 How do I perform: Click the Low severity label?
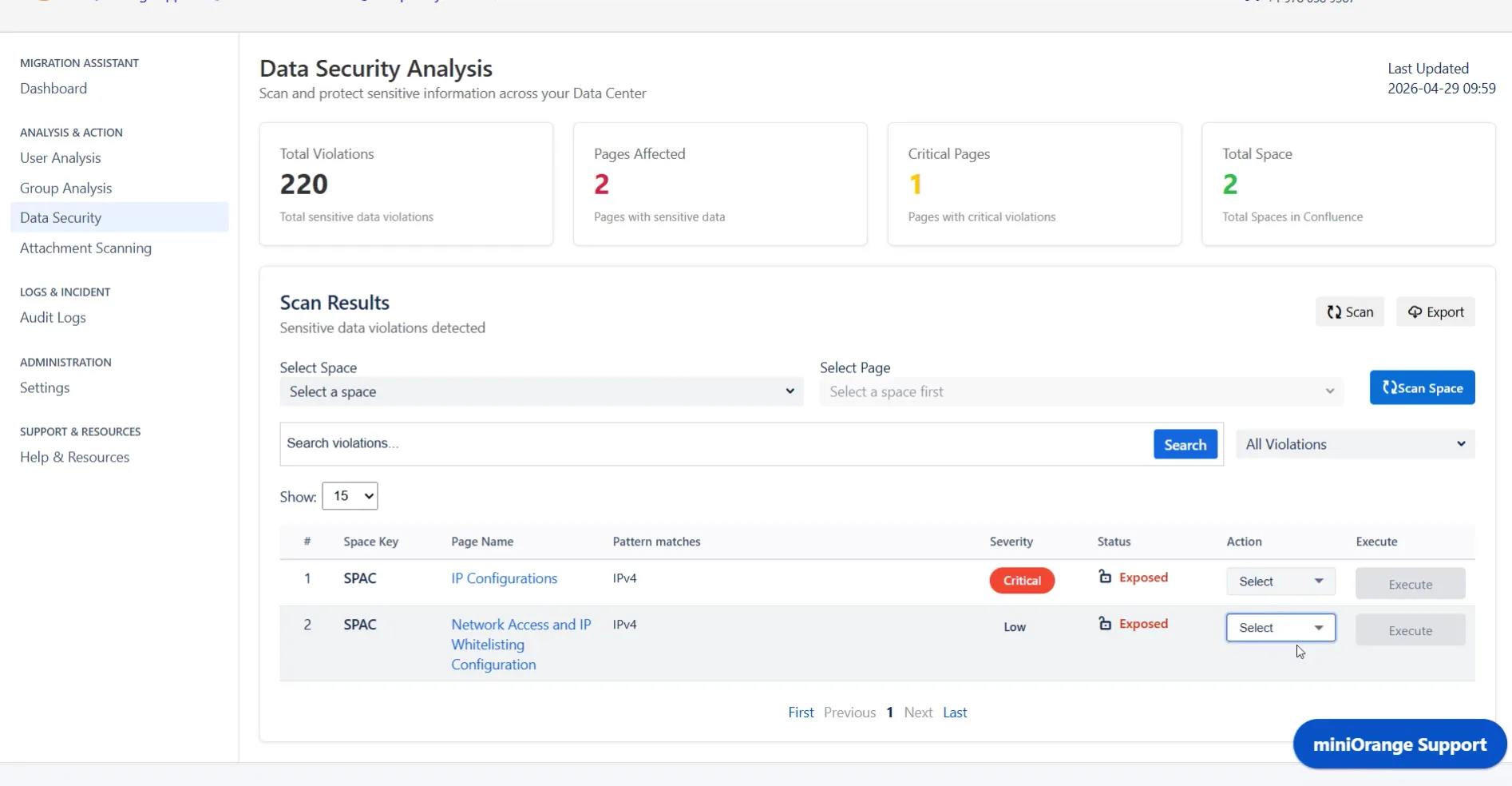[1015, 627]
